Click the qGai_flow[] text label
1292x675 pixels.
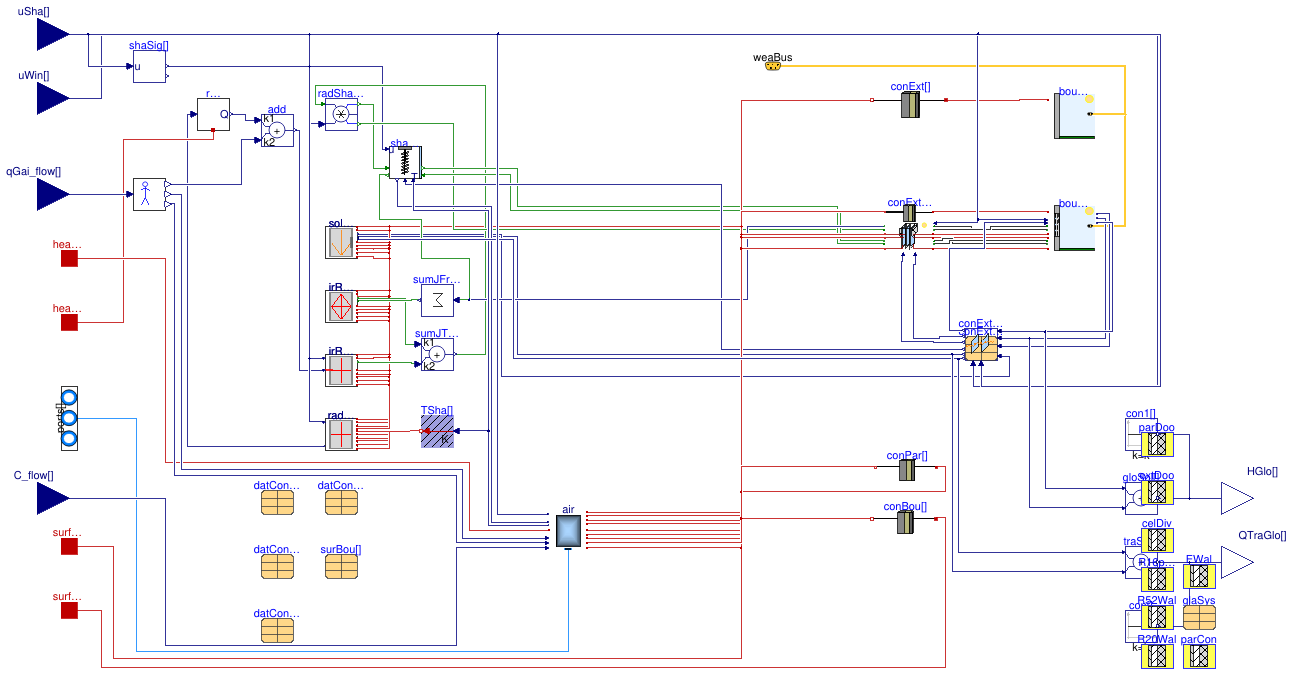click(33, 171)
